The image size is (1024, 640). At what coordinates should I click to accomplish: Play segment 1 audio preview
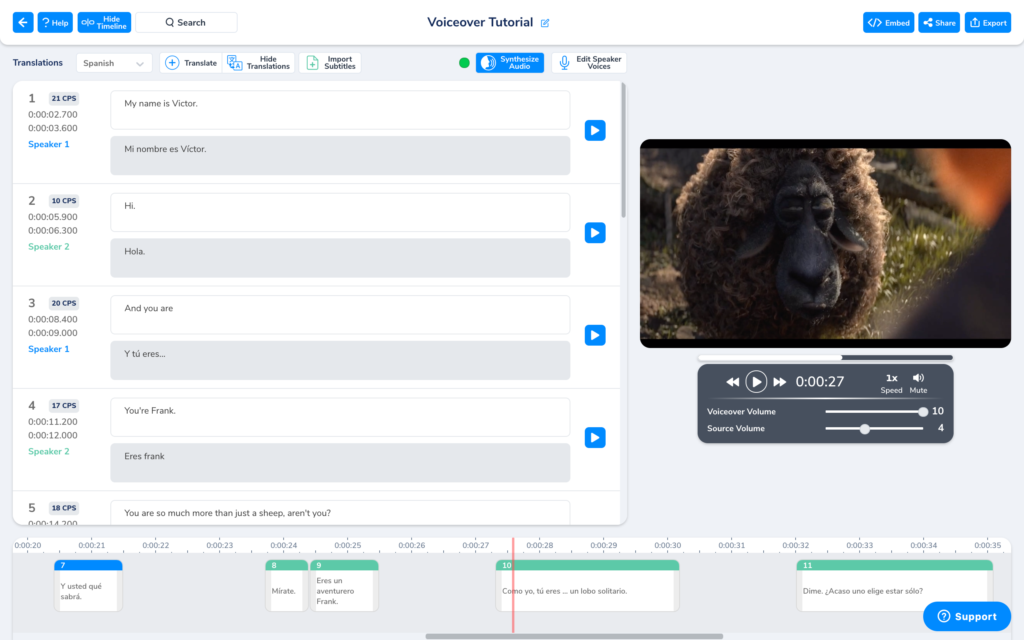[x=595, y=130]
